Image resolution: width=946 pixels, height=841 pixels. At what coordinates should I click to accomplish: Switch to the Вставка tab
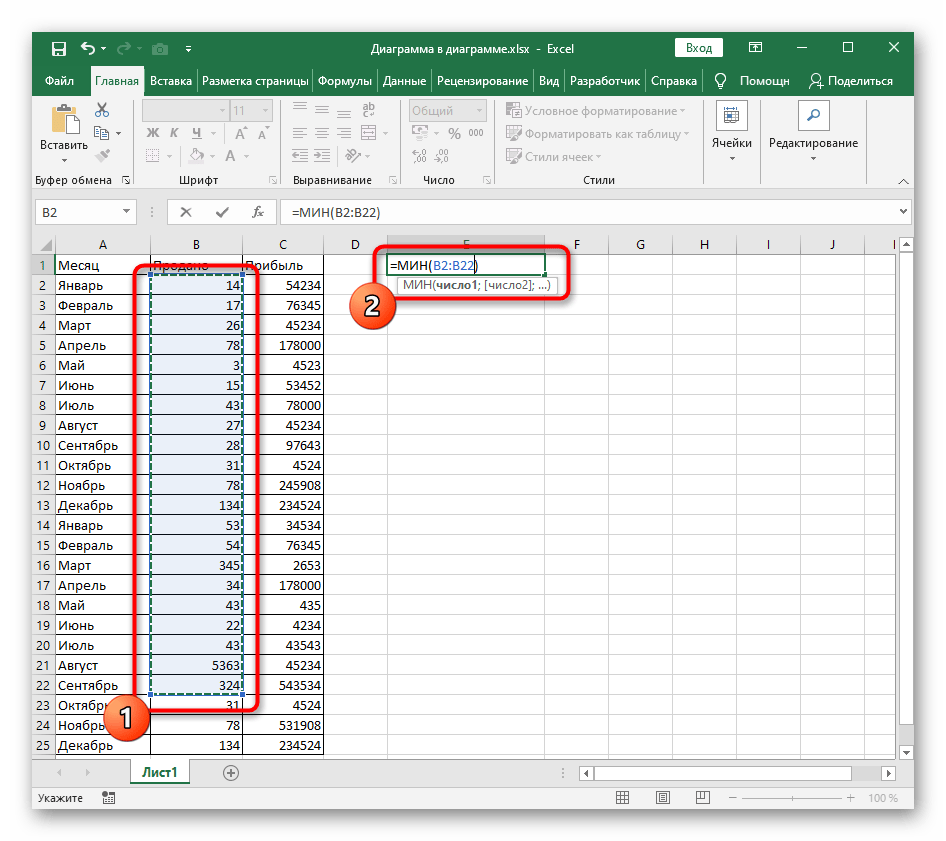(x=171, y=81)
